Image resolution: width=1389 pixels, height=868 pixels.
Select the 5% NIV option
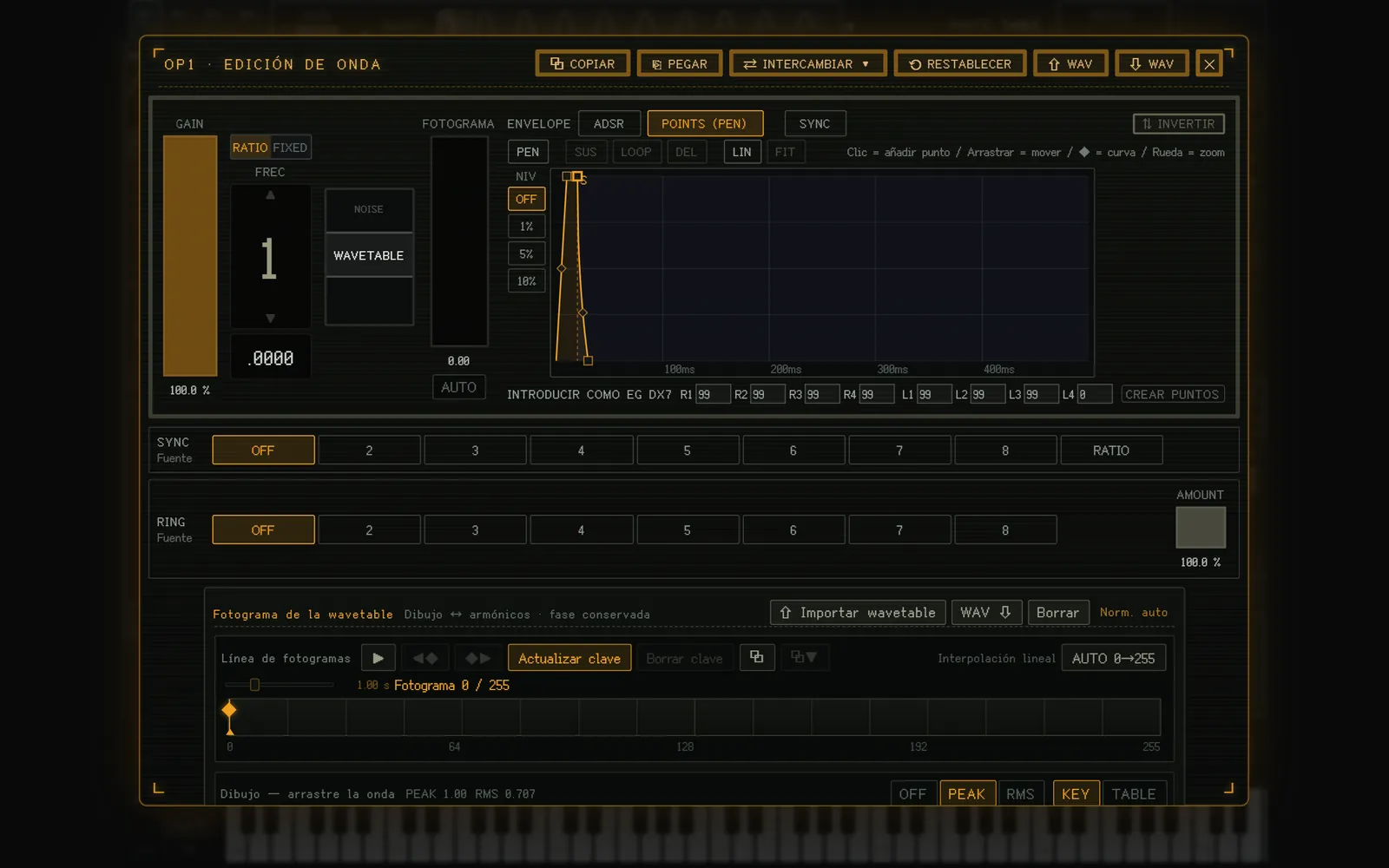tap(526, 254)
